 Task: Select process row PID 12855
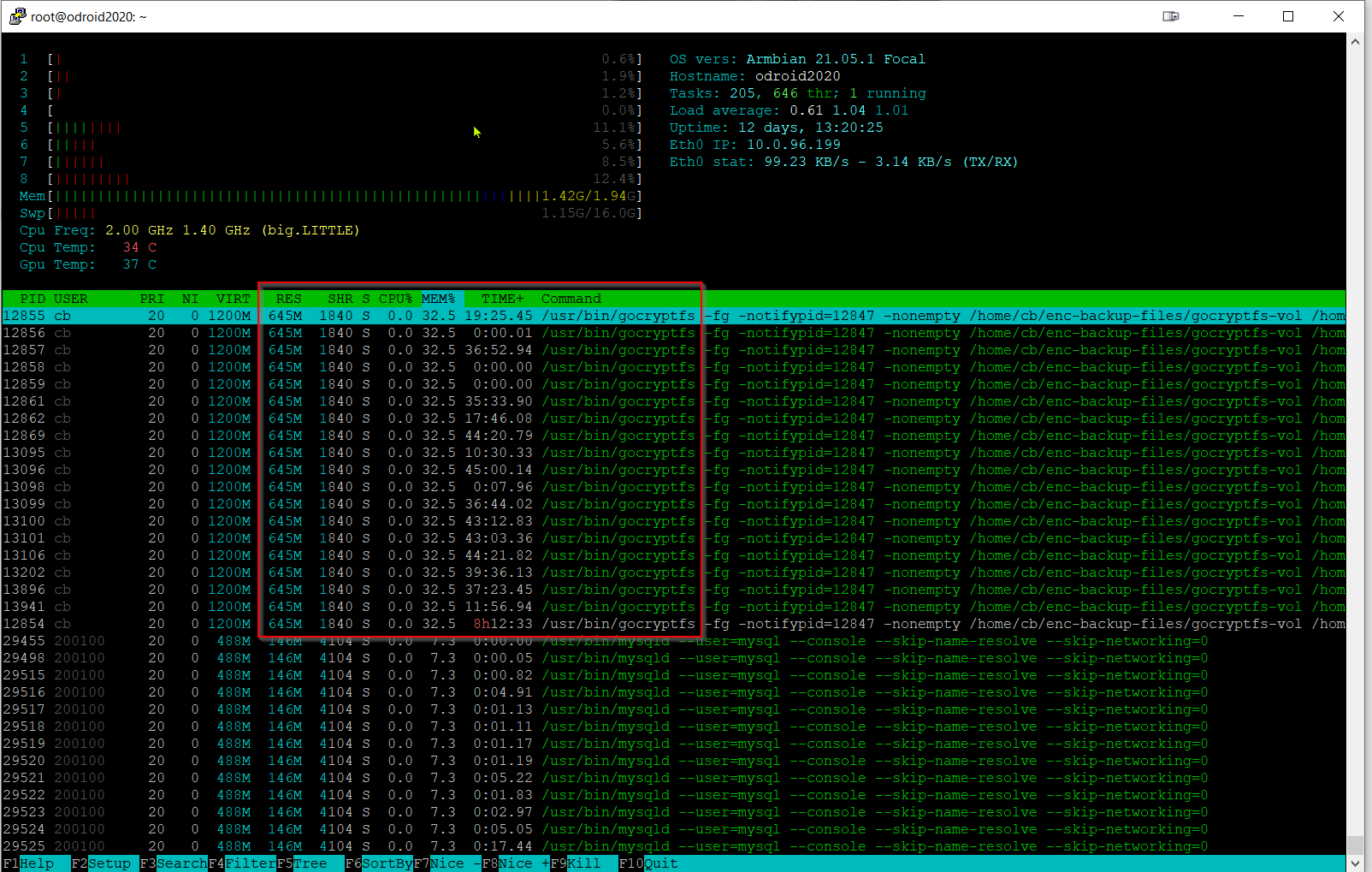(674, 316)
